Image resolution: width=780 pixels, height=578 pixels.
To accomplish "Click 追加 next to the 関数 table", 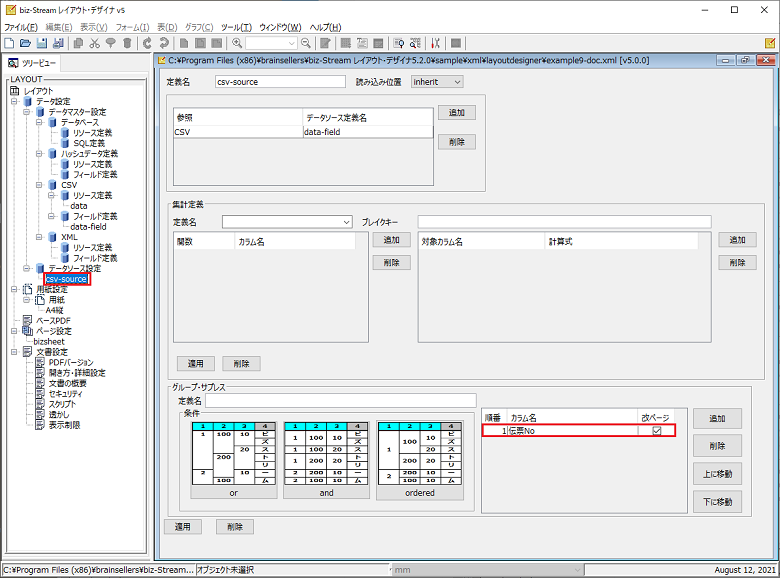I will tap(391, 240).
